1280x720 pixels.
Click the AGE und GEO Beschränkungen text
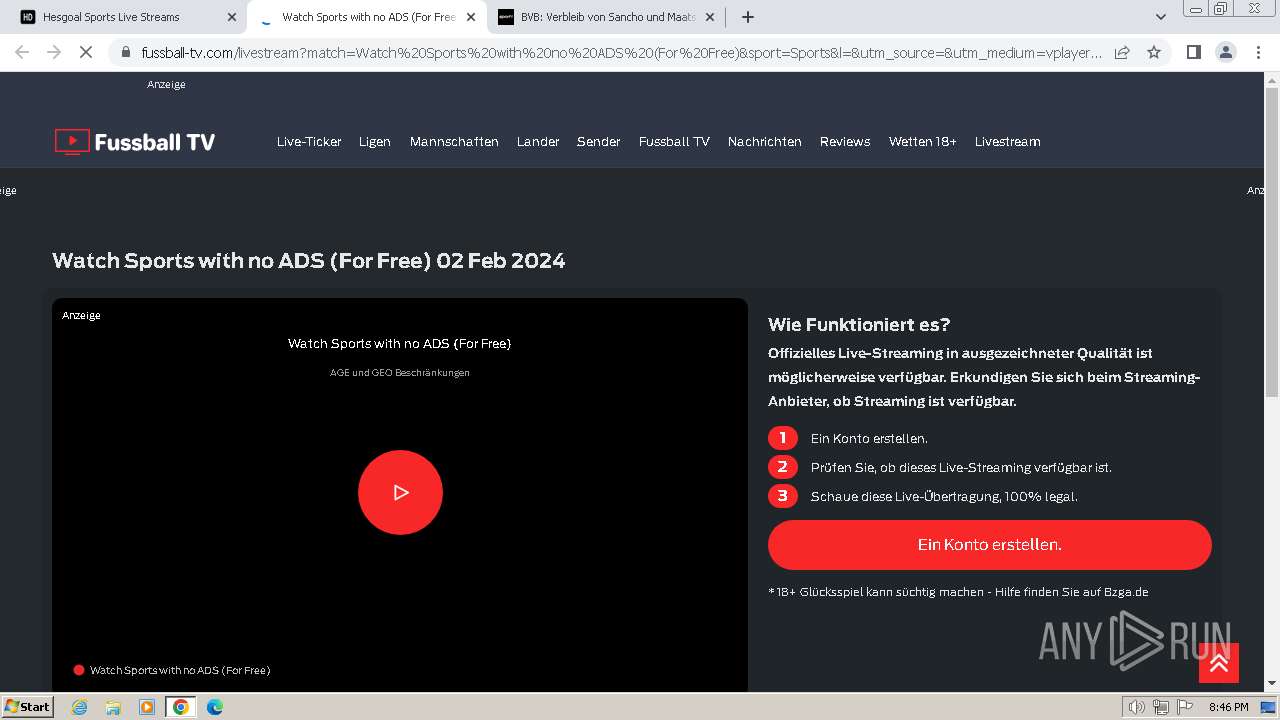(400, 373)
